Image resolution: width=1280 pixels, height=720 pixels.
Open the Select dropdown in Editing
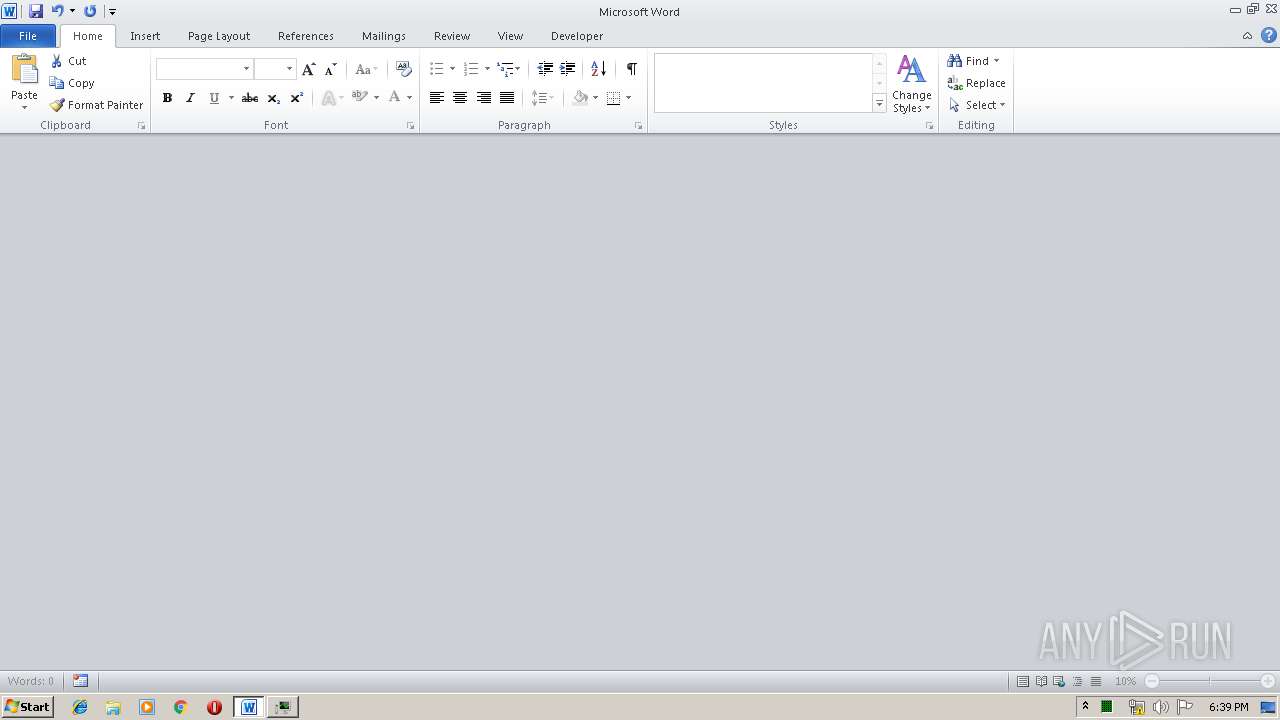point(977,105)
